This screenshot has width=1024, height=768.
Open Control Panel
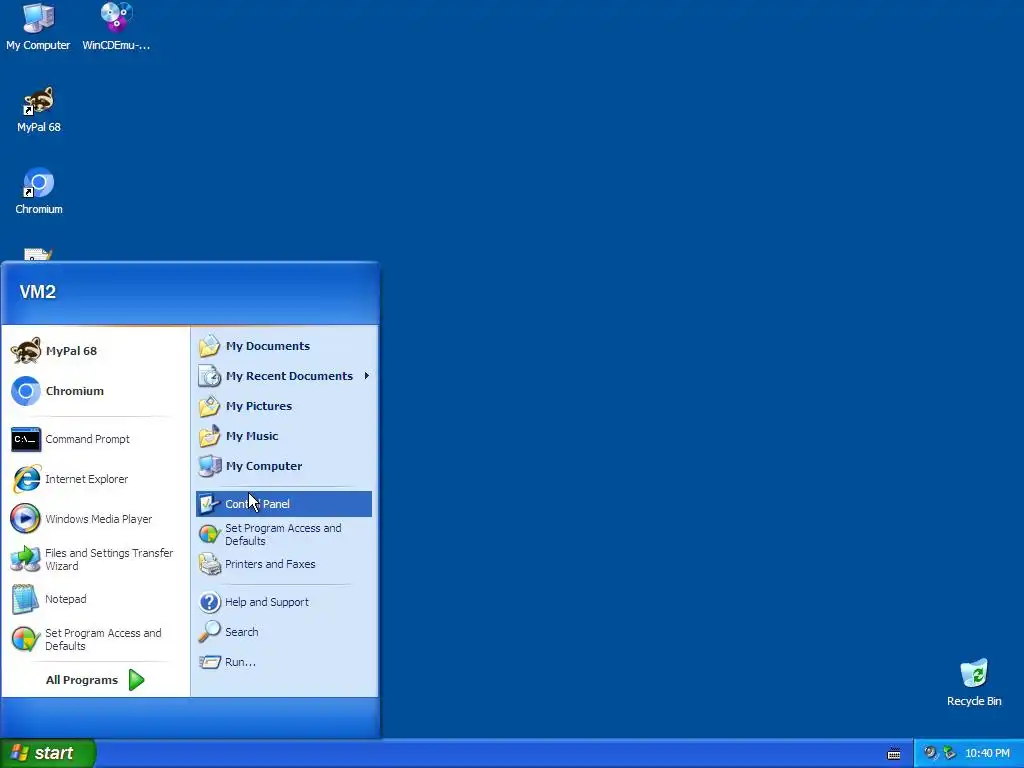[x=283, y=504]
